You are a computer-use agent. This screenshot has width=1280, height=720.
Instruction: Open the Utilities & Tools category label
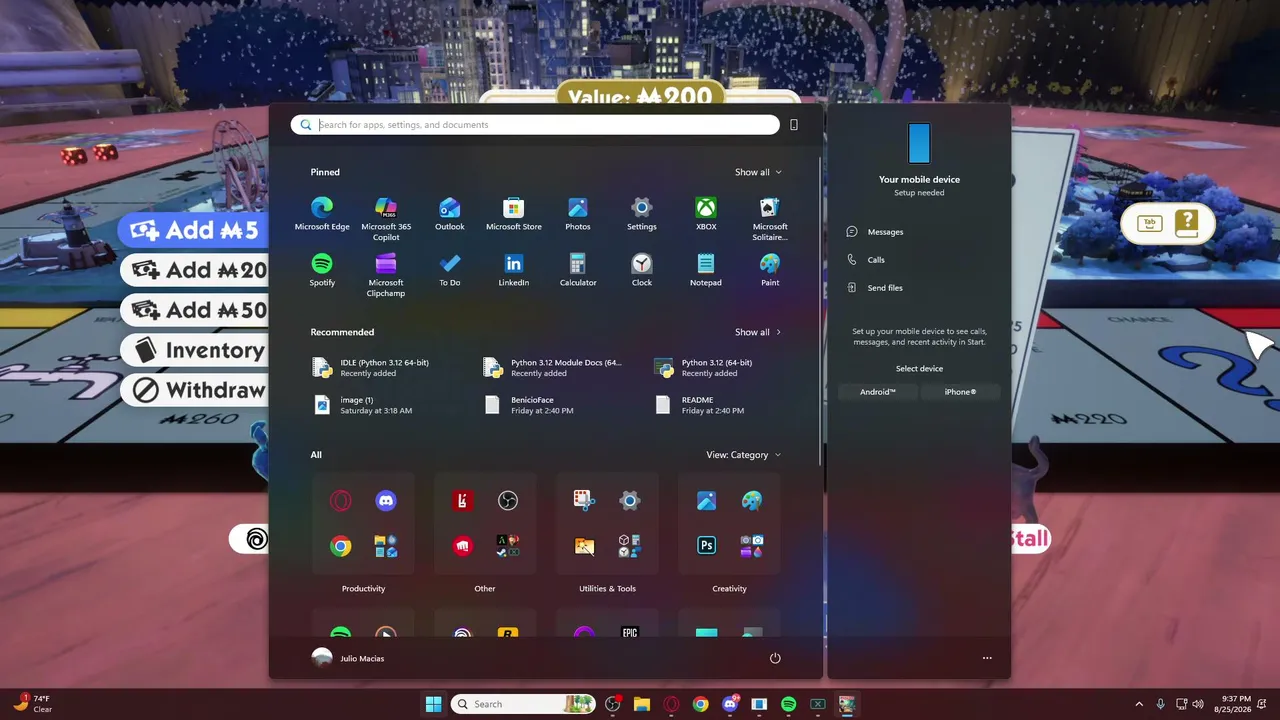pyautogui.click(x=607, y=589)
